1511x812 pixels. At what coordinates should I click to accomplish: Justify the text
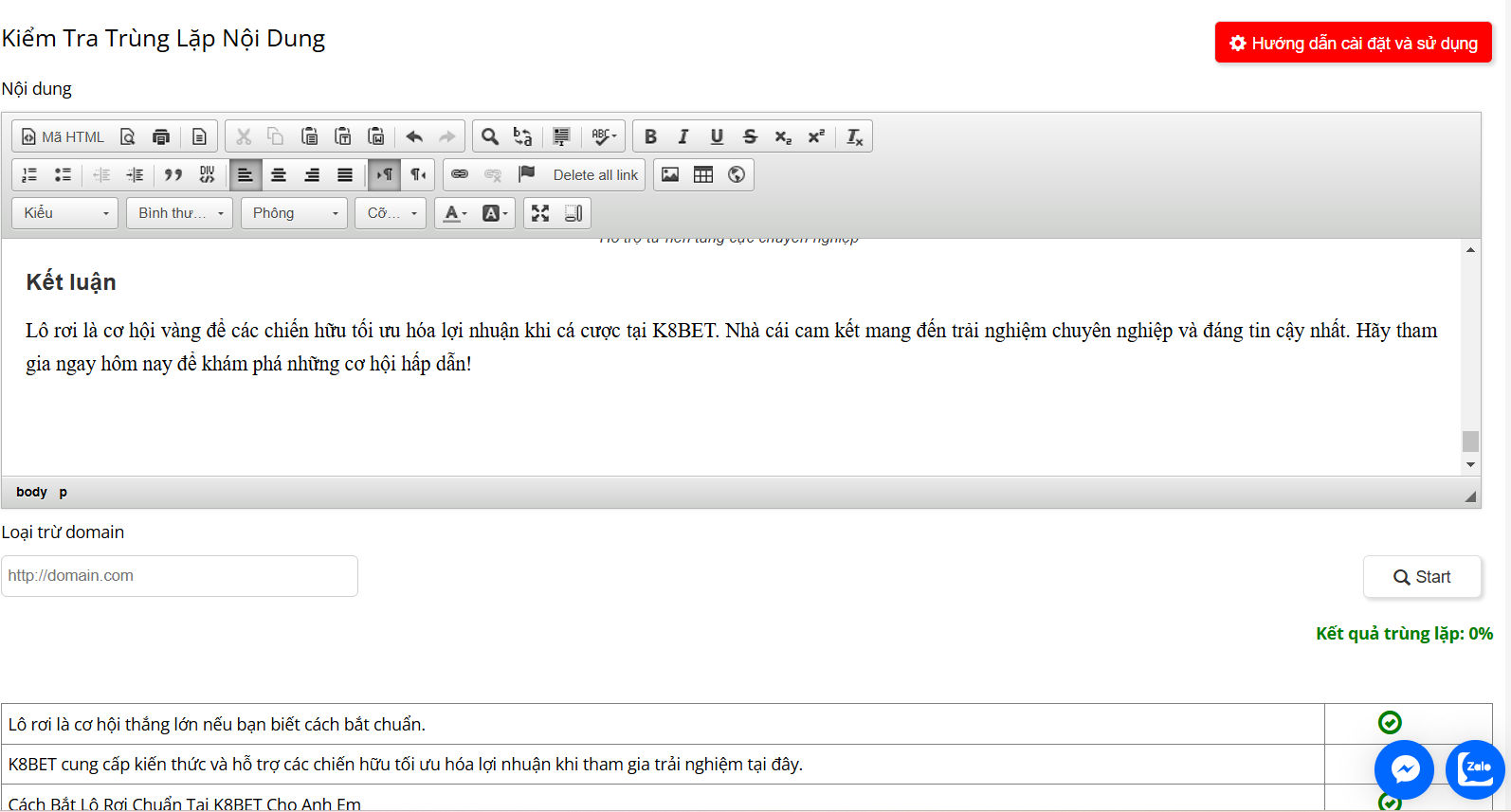(345, 174)
